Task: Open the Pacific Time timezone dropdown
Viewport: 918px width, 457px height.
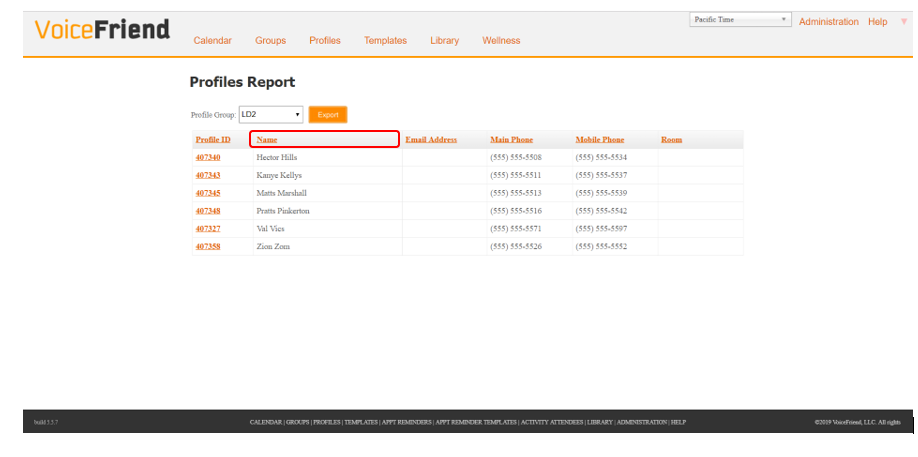Action: pyautogui.click(x=740, y=19)
